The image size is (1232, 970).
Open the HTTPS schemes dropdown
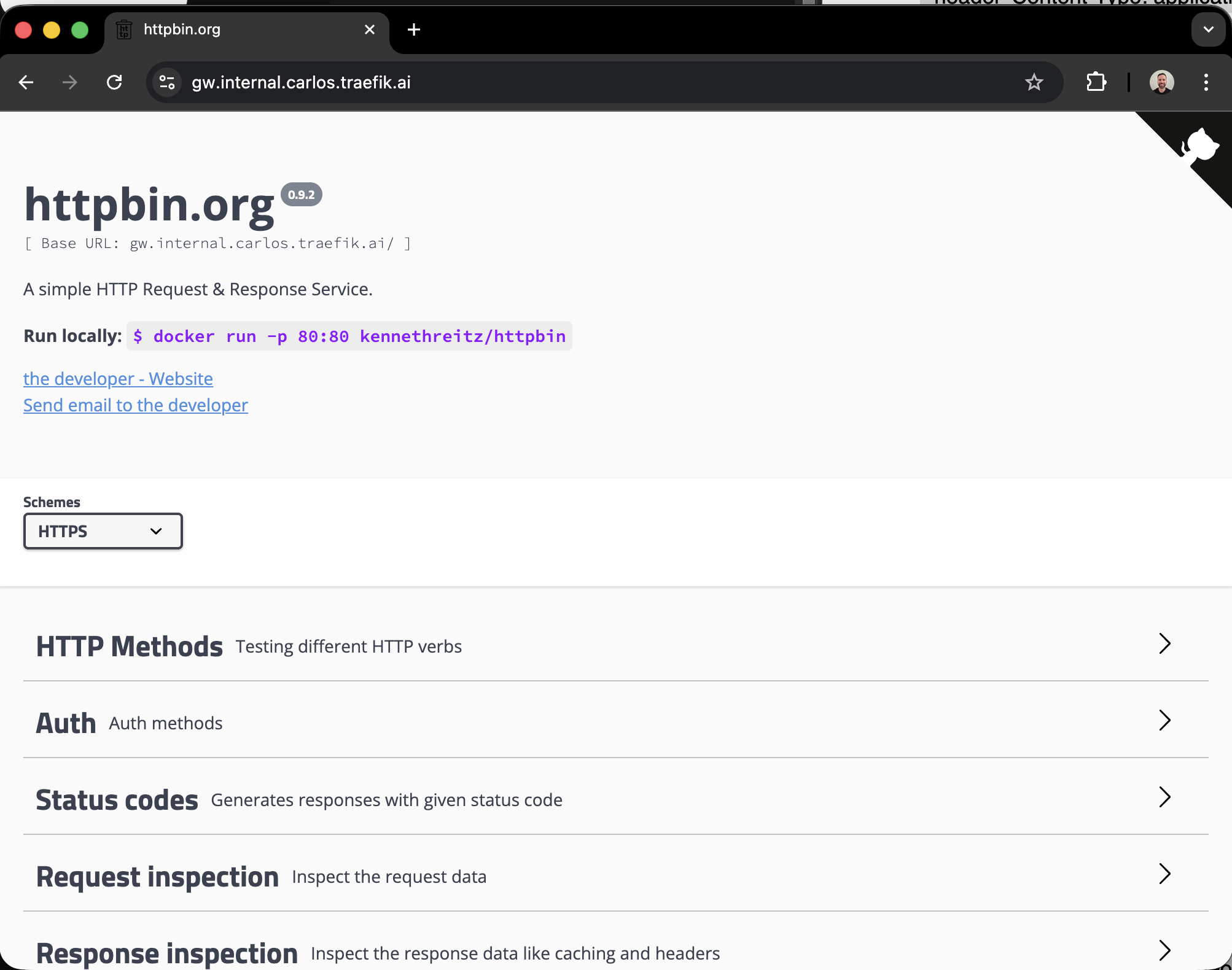click(103, 531)
